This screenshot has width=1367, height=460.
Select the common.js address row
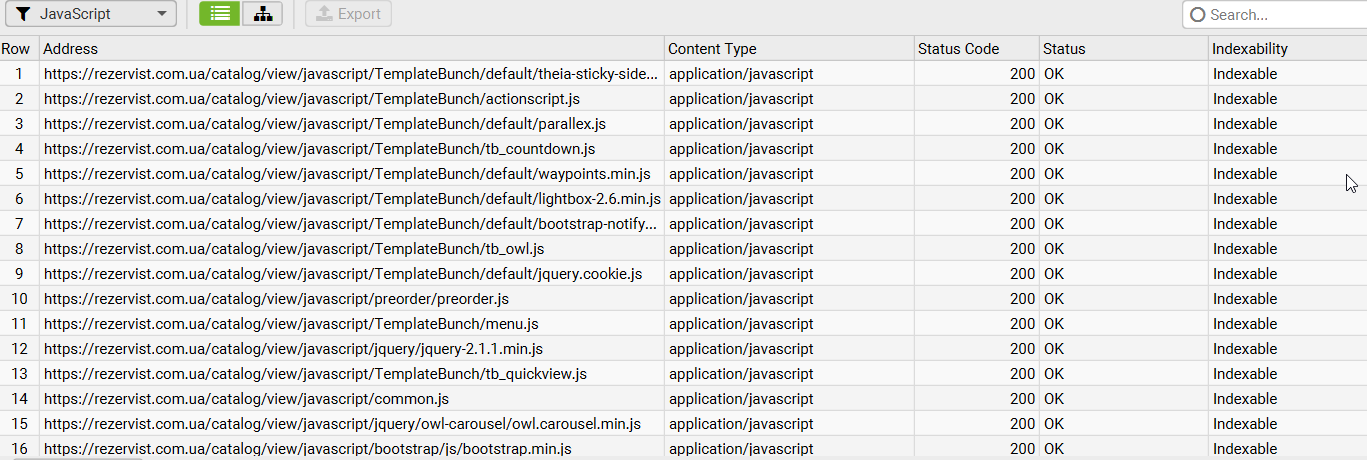point(246,399)
